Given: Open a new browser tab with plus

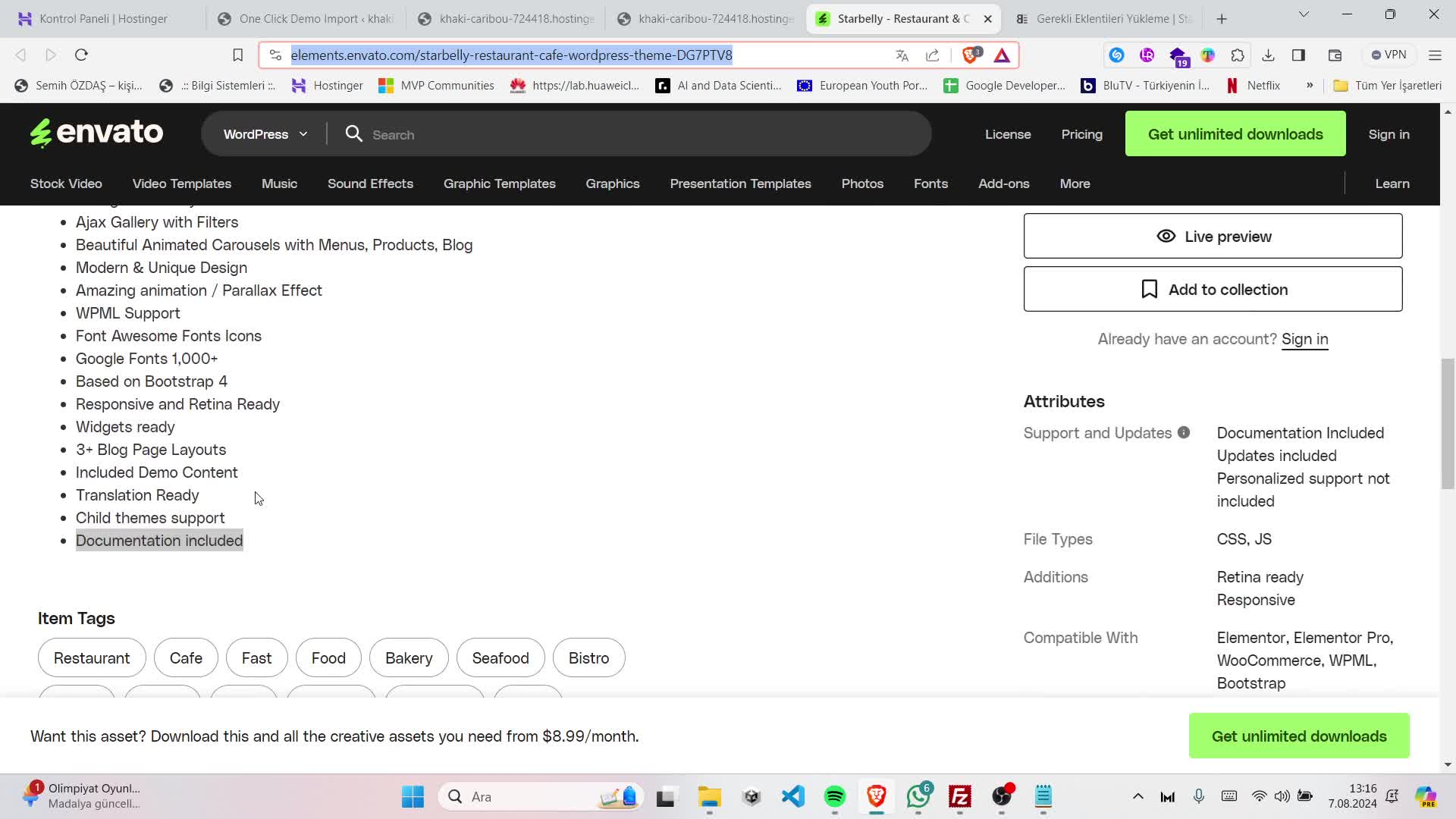Looking at the screenshot, I should tap(1222, 19).
